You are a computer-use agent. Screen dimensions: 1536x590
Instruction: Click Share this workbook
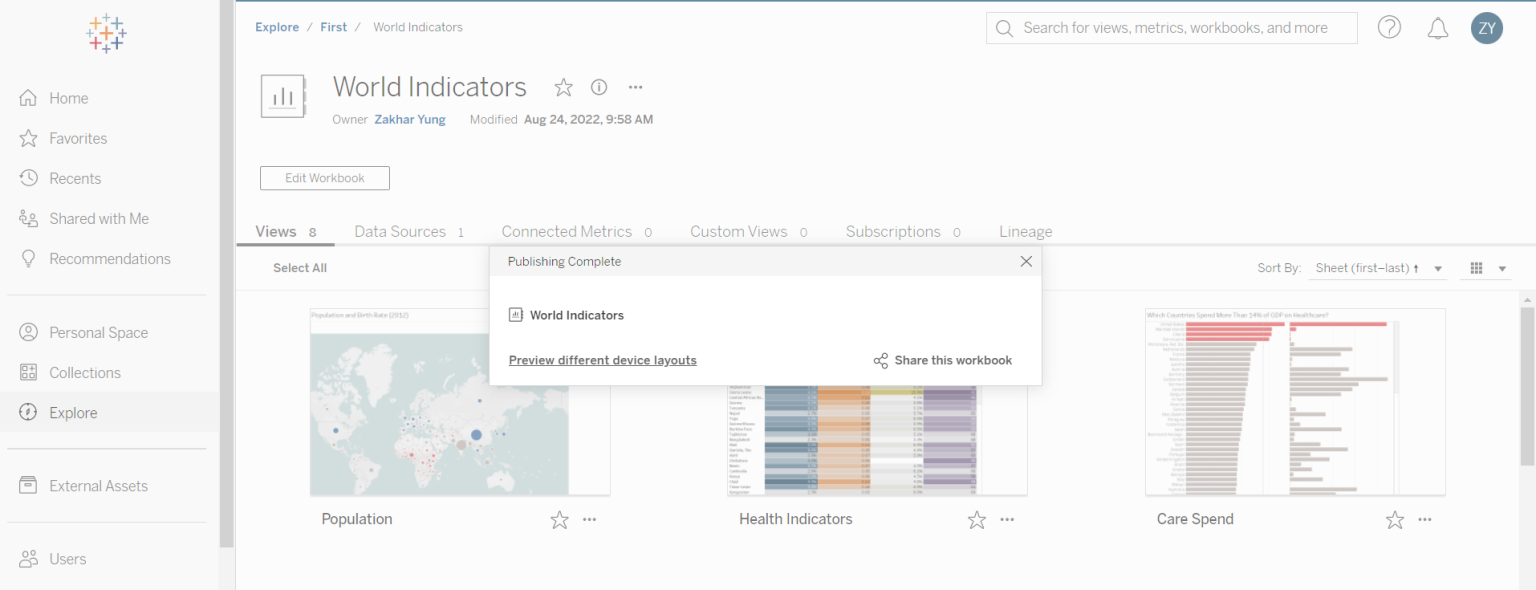(x=941, y=360)
